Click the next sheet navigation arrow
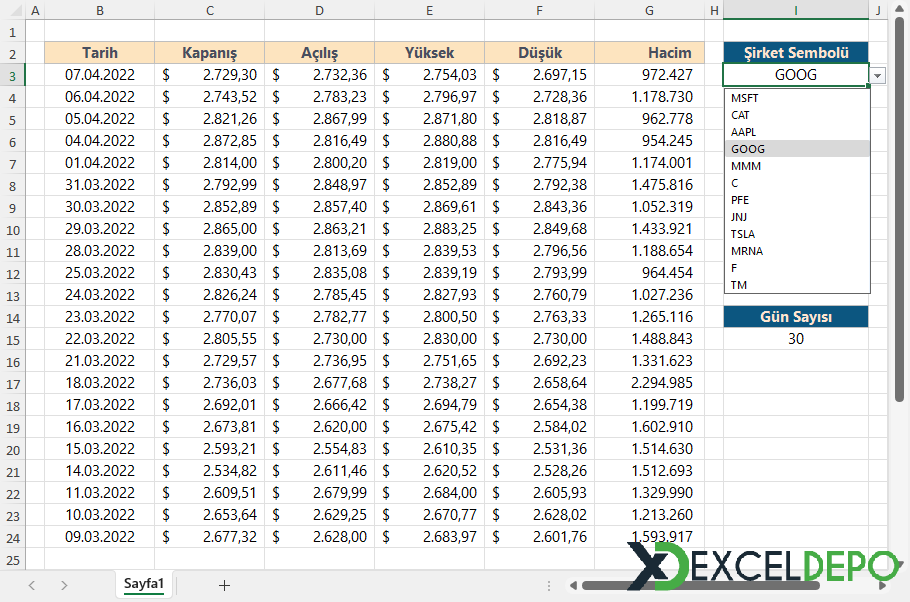This screenshot has height=602, width=910. coord(64,586)
